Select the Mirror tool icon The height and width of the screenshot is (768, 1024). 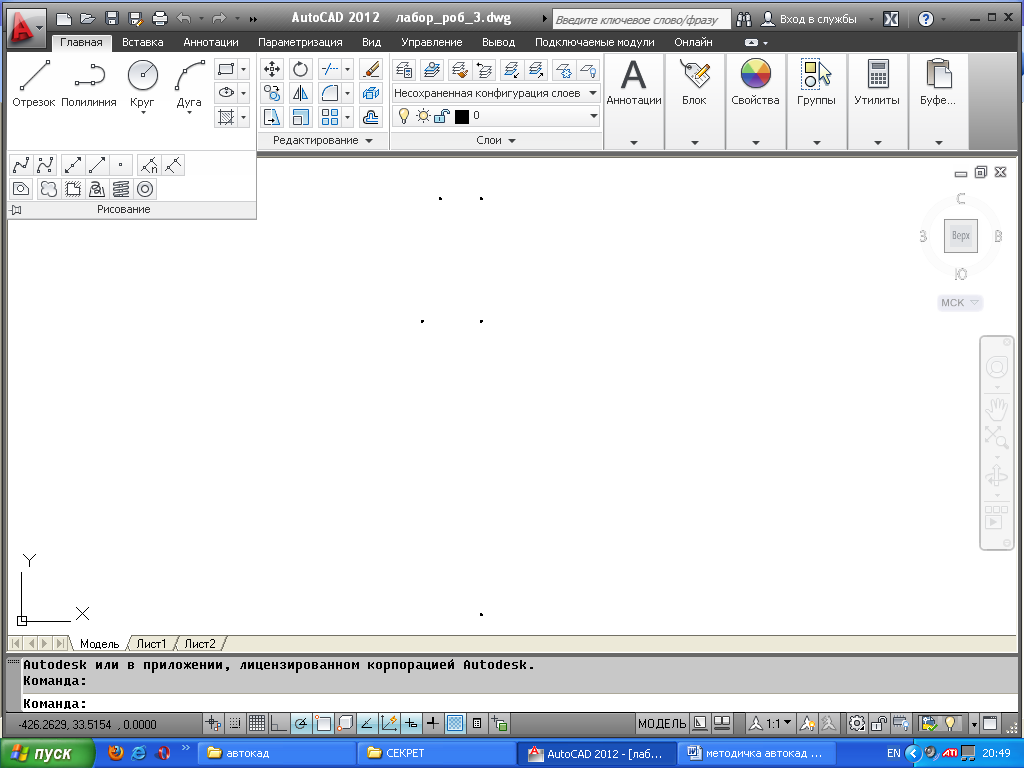[300, 93]
